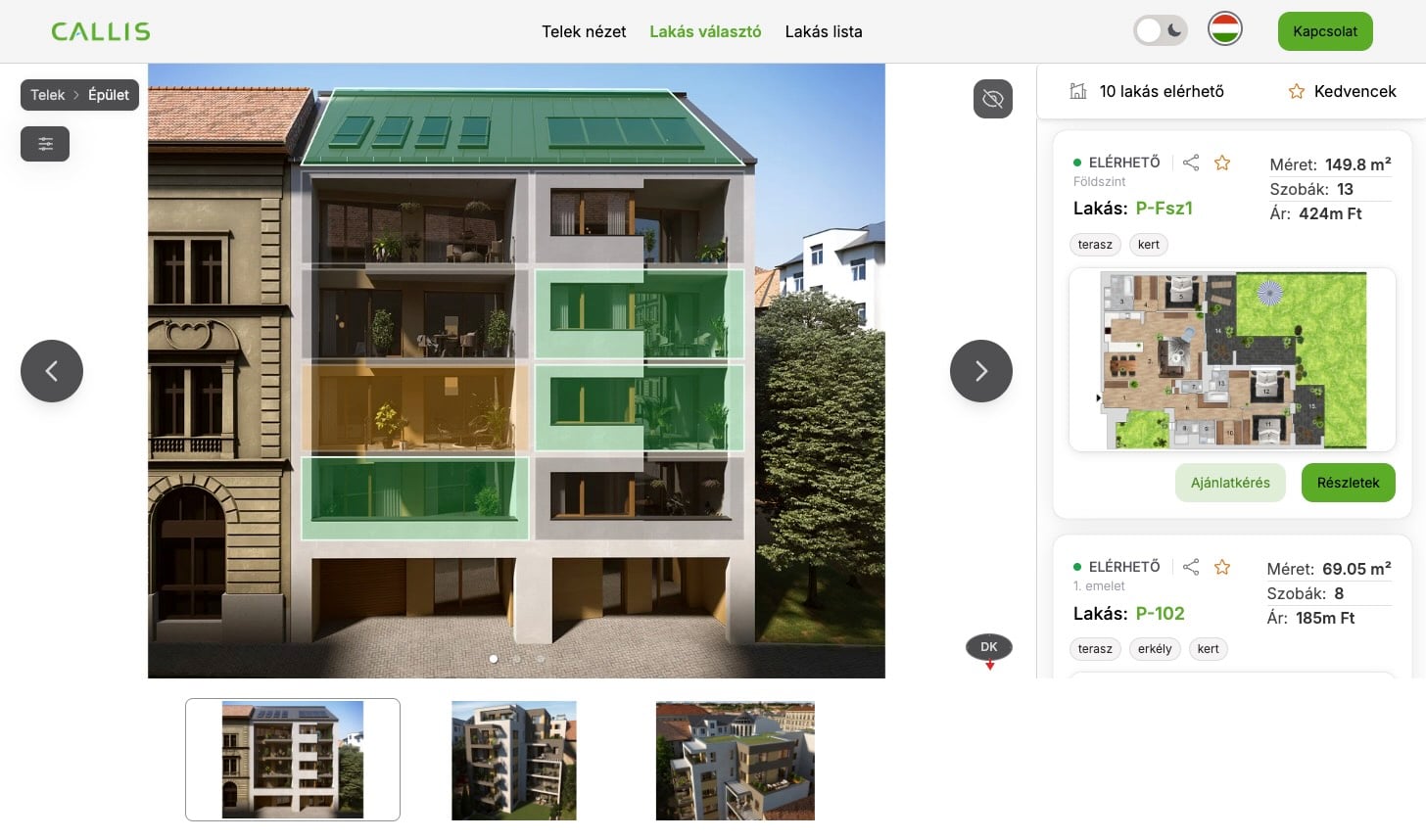The height and width of the screenshot is (840, 1426).
Task: Click the Hungarian flag language selector
Action: (1225, 29)
